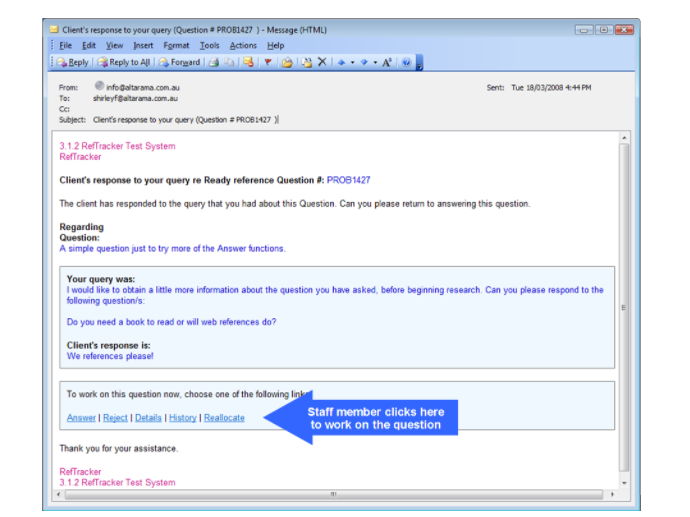Open the File menu
690x517 pixels.
point(65,46)
